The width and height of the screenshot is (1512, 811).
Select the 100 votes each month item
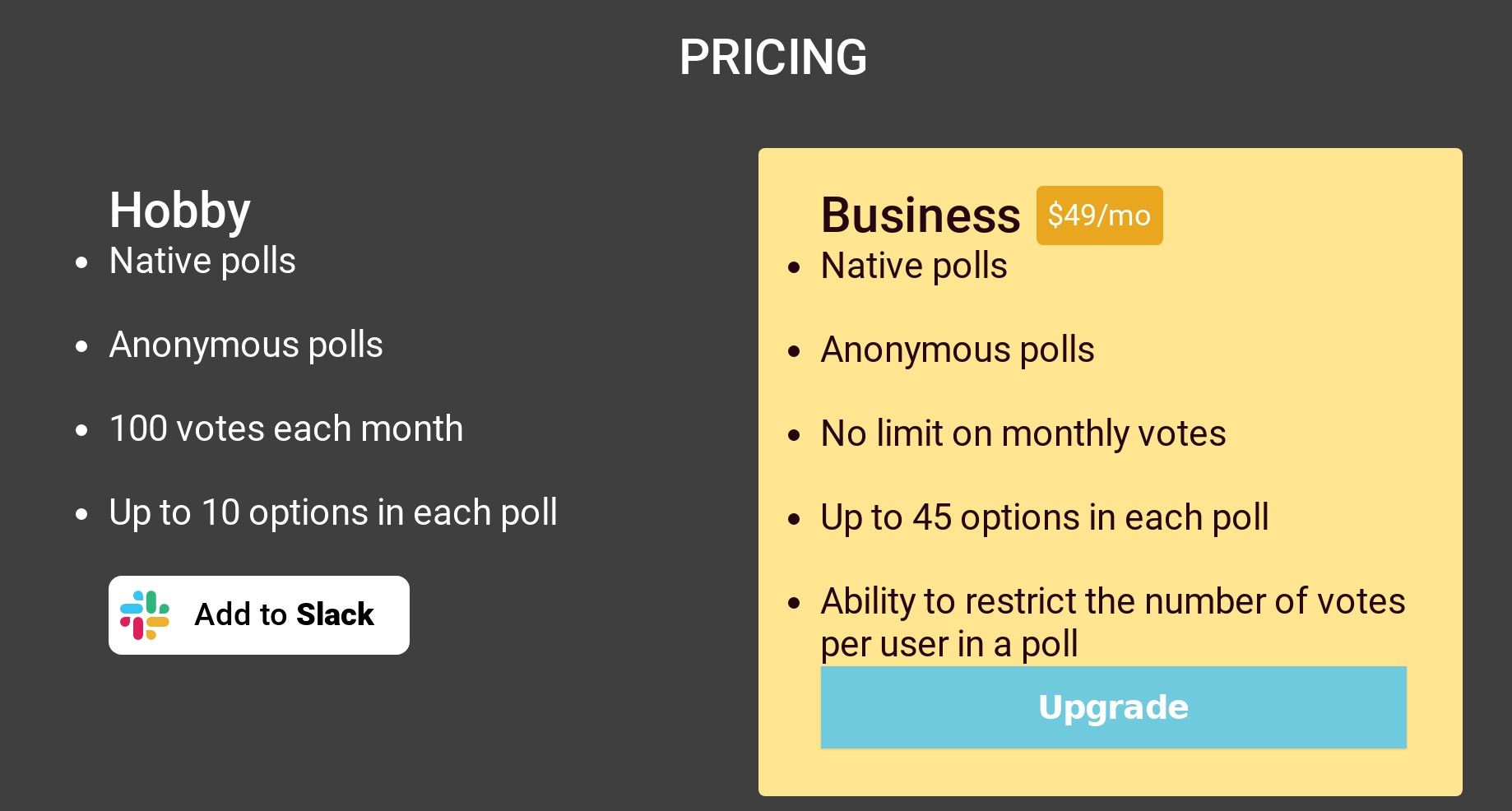click(285, 429)
